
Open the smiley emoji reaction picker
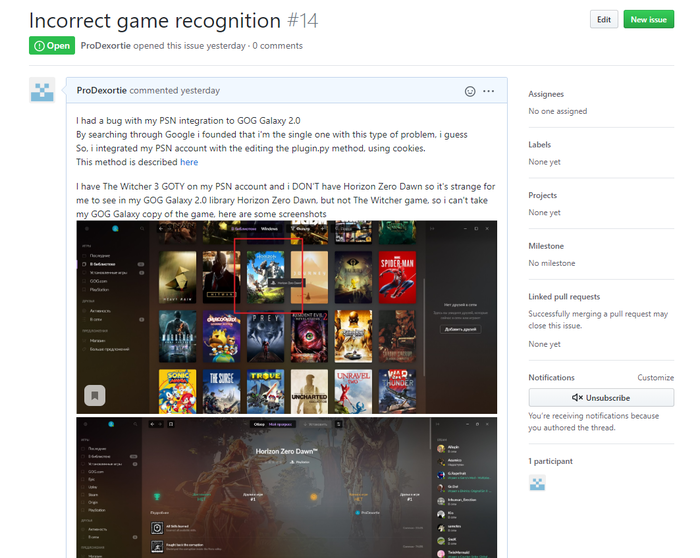tap(469, 91)
